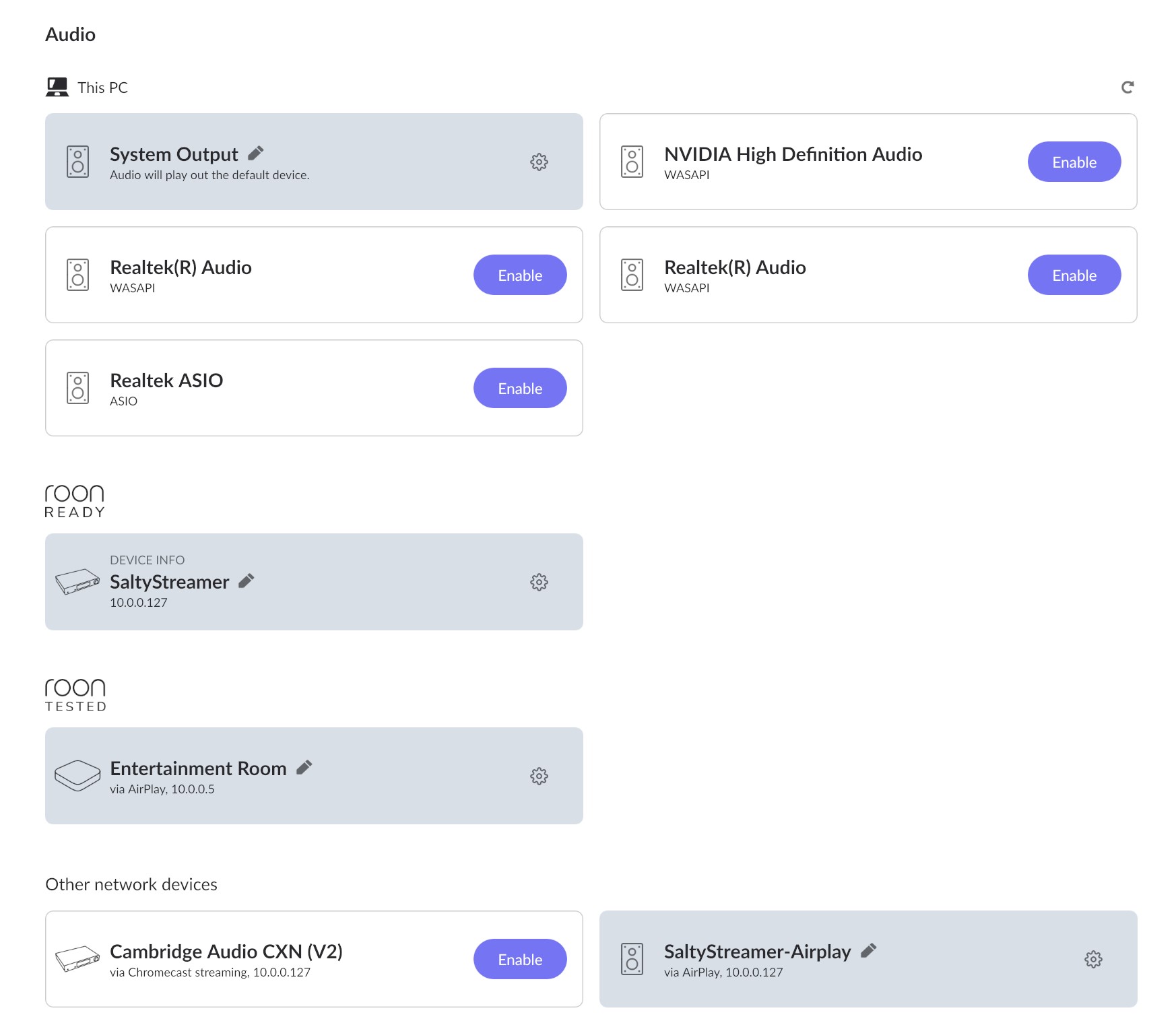Edit the SaltyStreamer name

click(x=247, y=581)
